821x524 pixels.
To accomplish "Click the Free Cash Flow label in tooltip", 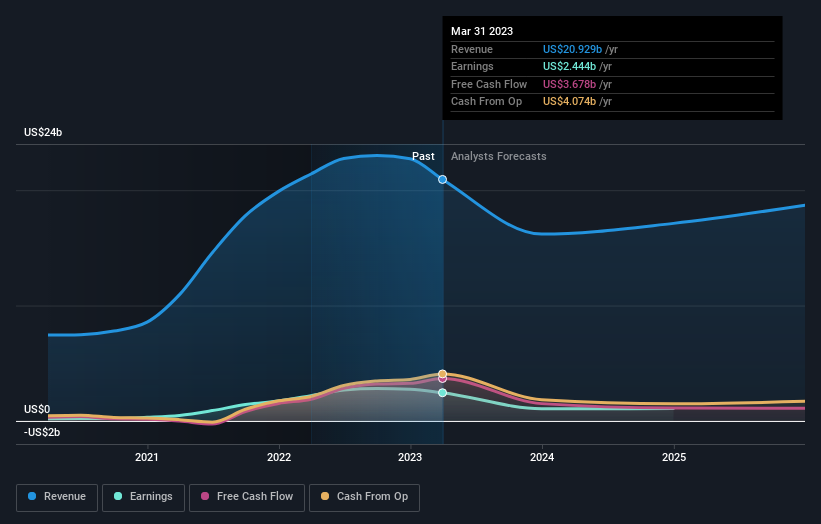I will tap(489, 84).
